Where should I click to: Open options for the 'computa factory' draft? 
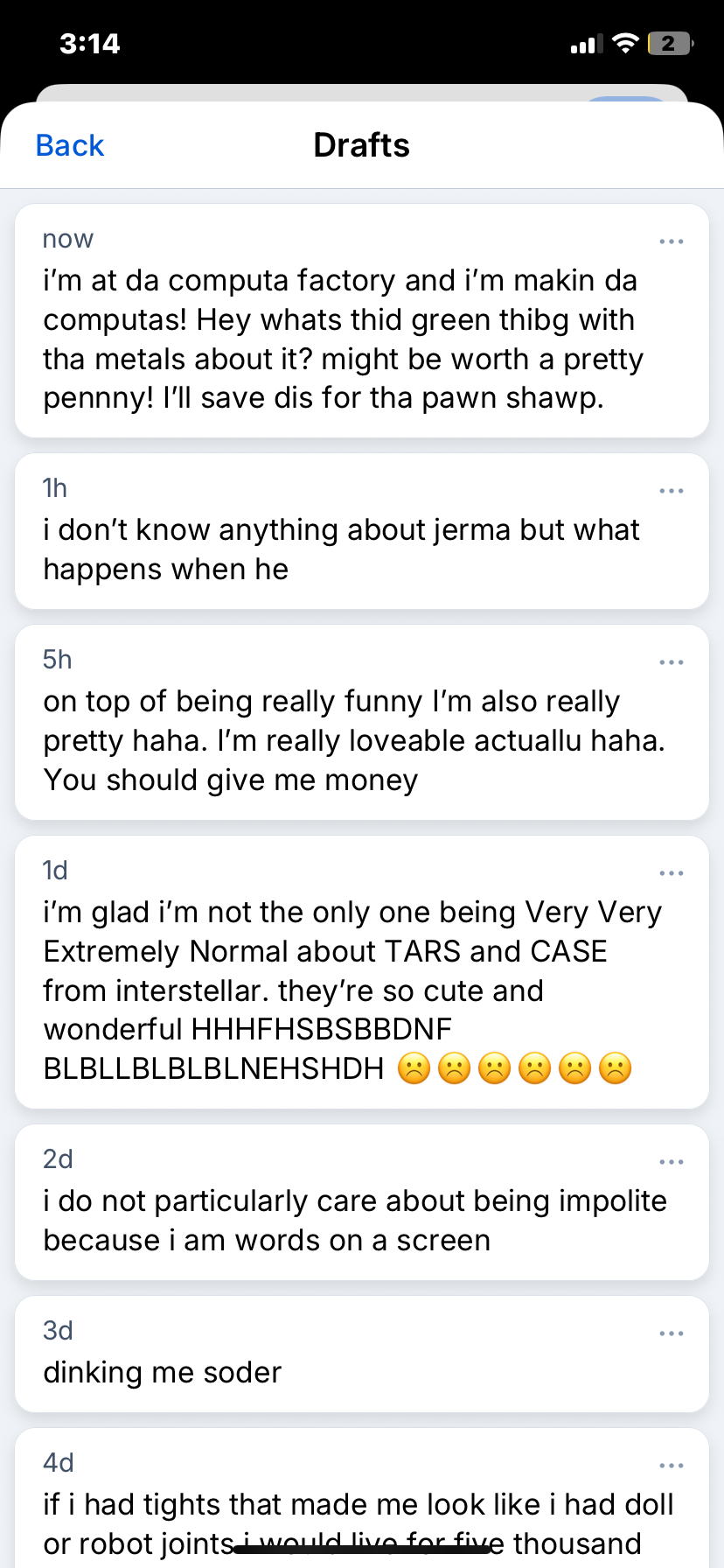pyautogui.click(x=671, y=241)
